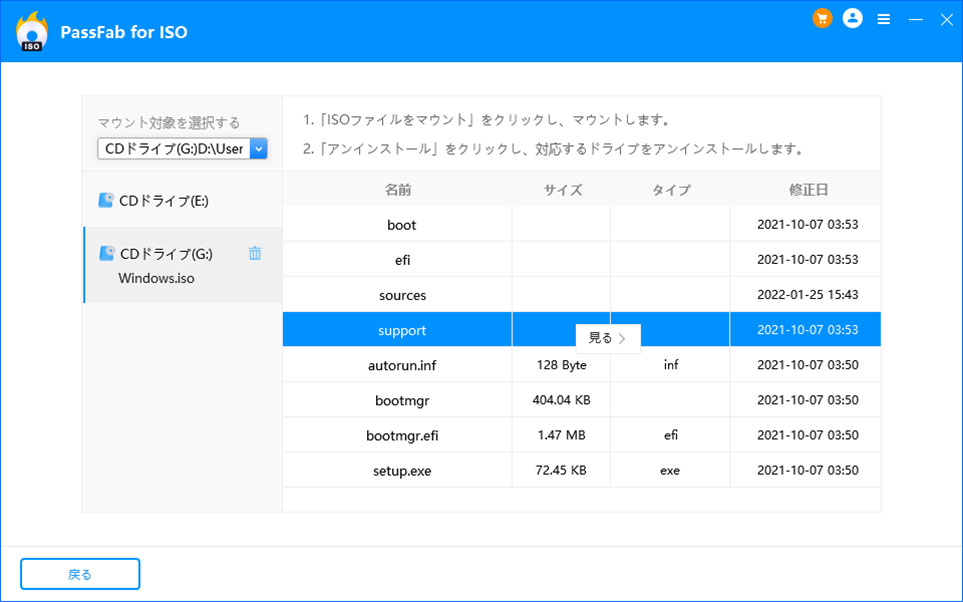This screenshot has height=602, width=963.
Task: Select the bootmgr.efi file name
Action: coord(402,436)
